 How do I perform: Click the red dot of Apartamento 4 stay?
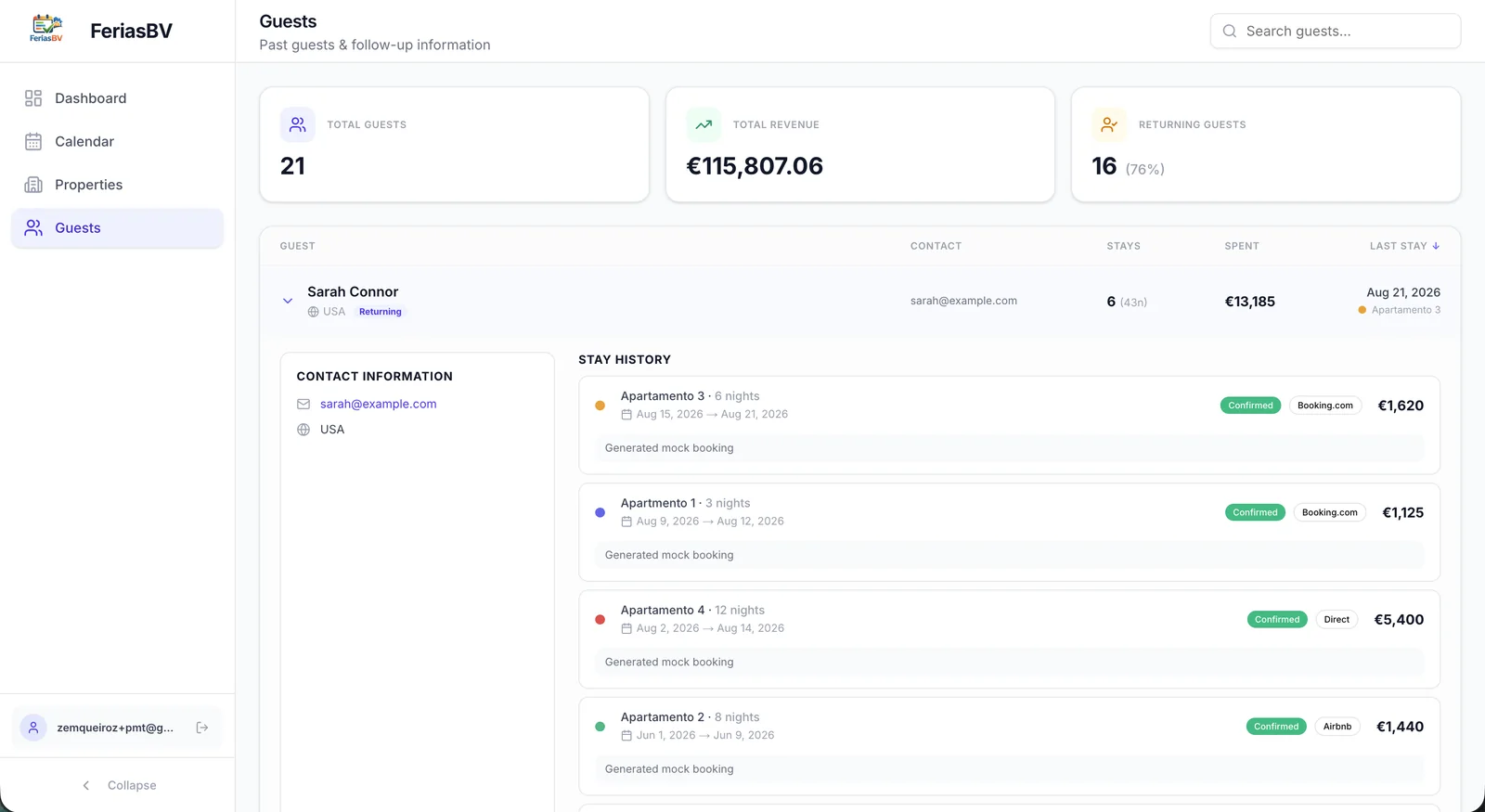[x=600, y=620]
